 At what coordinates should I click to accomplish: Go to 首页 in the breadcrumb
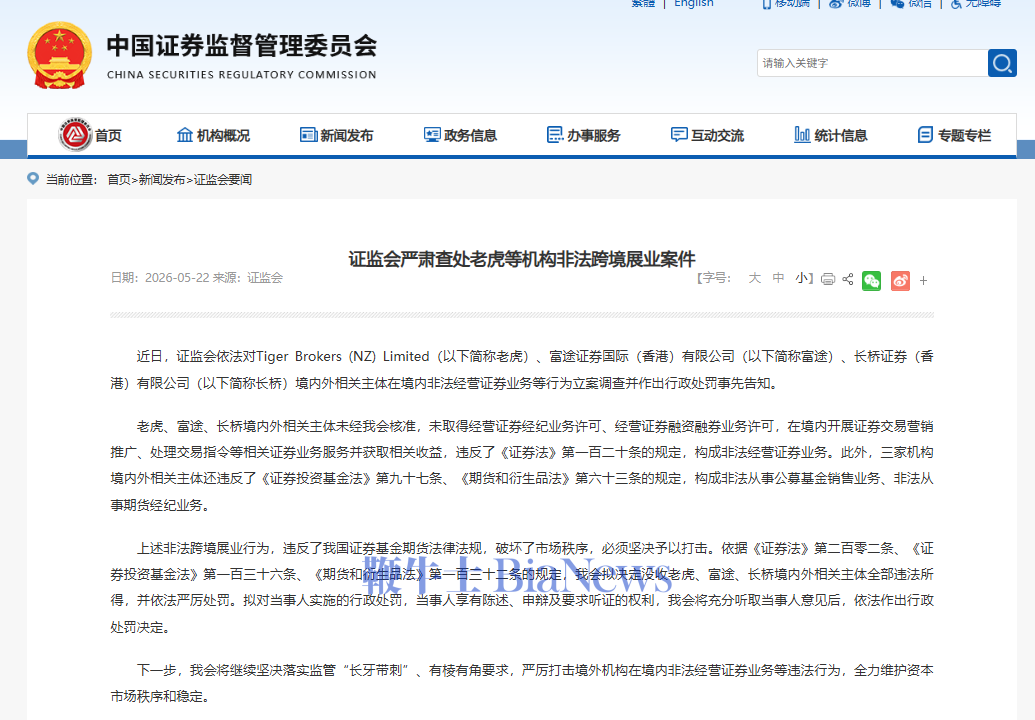coord(119,180)
